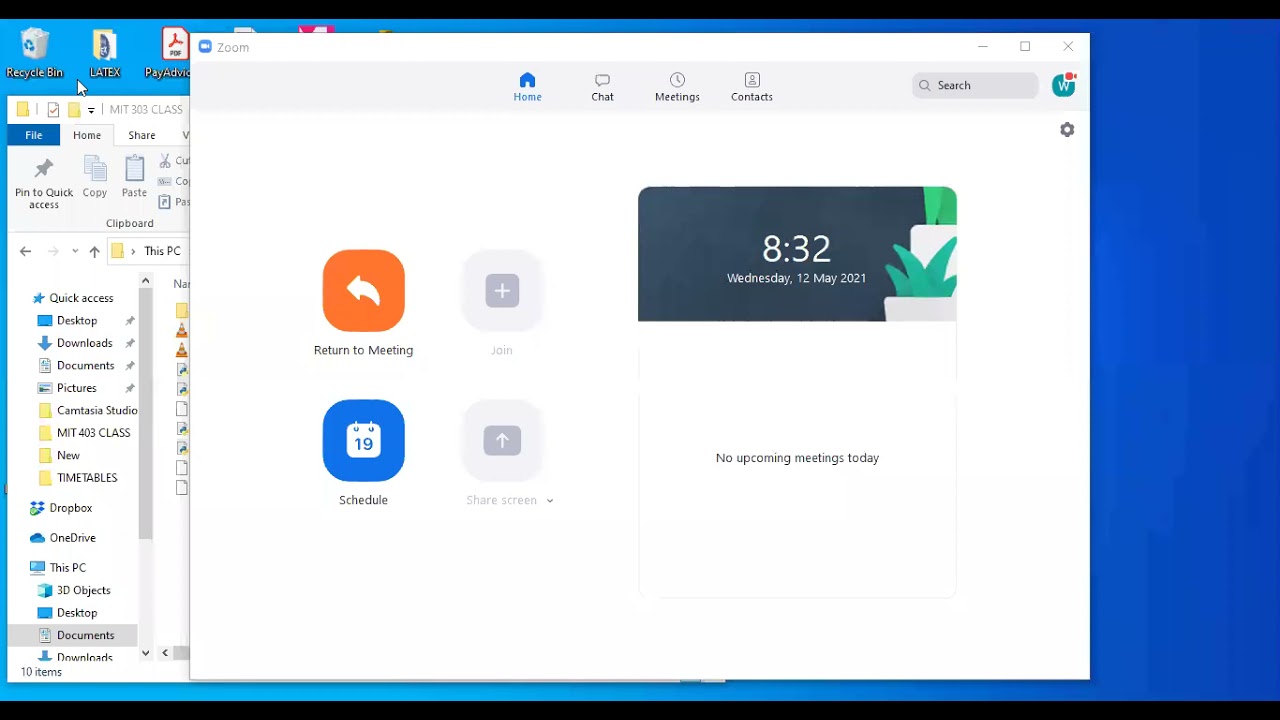Open recent locations dropdown in Explorer

[x=74, y=252]
